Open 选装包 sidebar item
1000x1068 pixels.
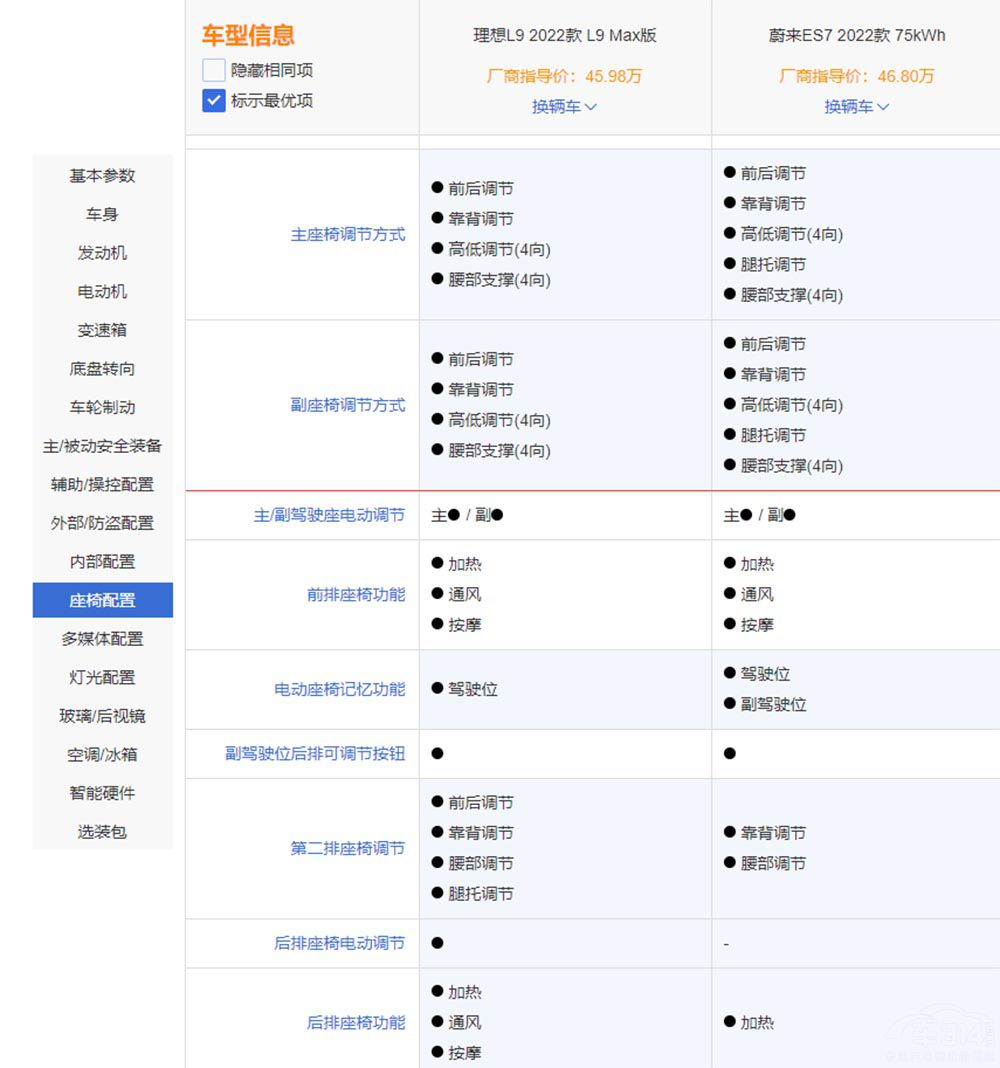(102, 831)
